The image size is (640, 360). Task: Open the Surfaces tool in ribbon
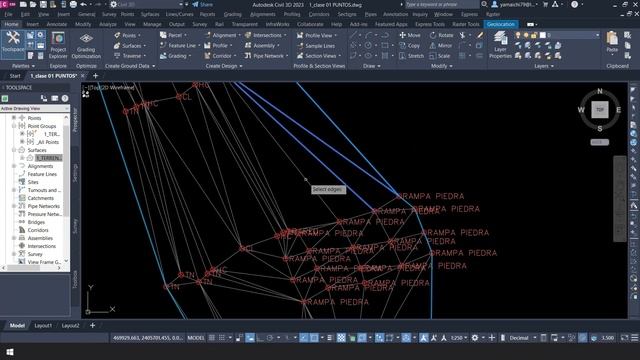tap(130, 46)
